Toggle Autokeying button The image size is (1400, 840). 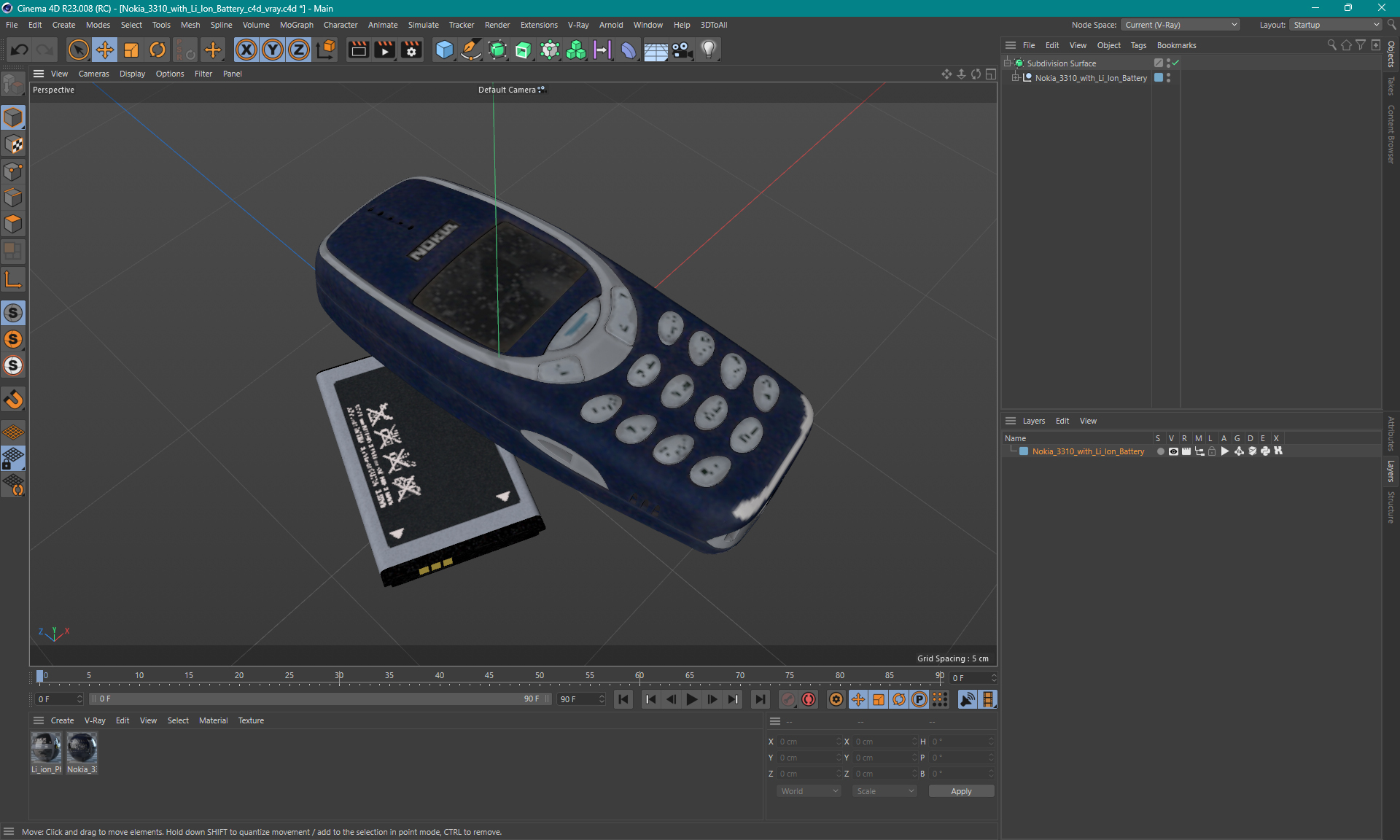pos(809,699)
